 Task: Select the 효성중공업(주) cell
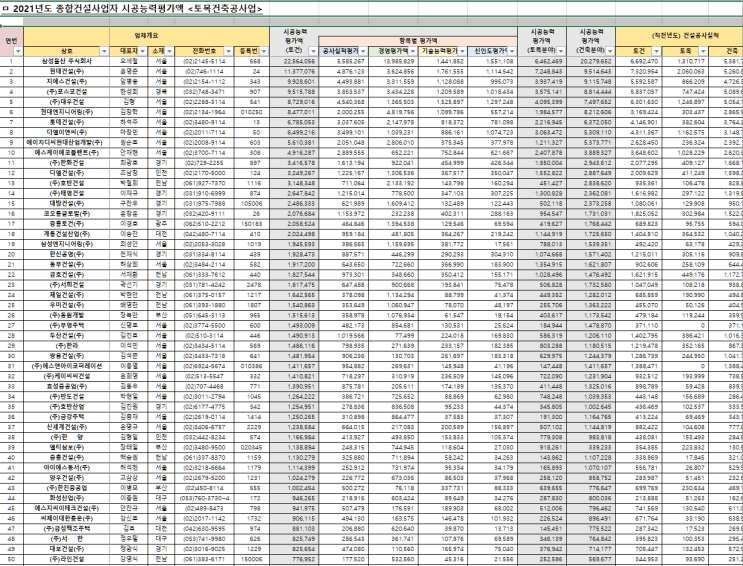coord(66,386)
